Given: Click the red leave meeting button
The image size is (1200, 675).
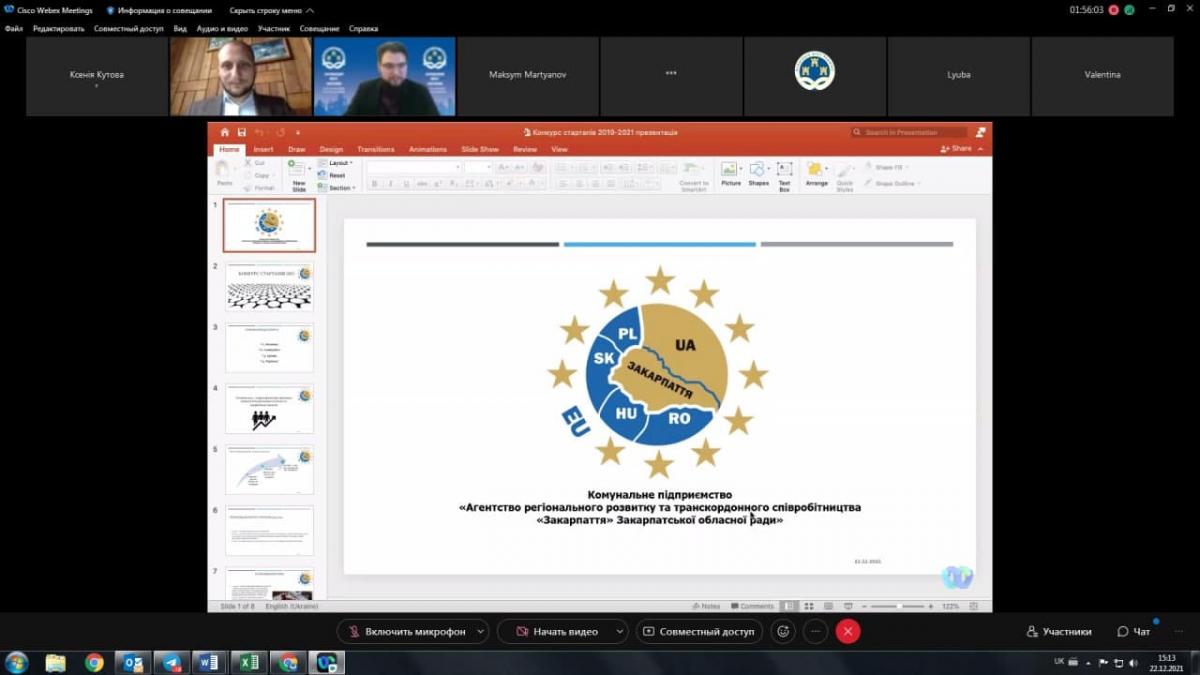Looking at the screenshot, I should [848, 631].
